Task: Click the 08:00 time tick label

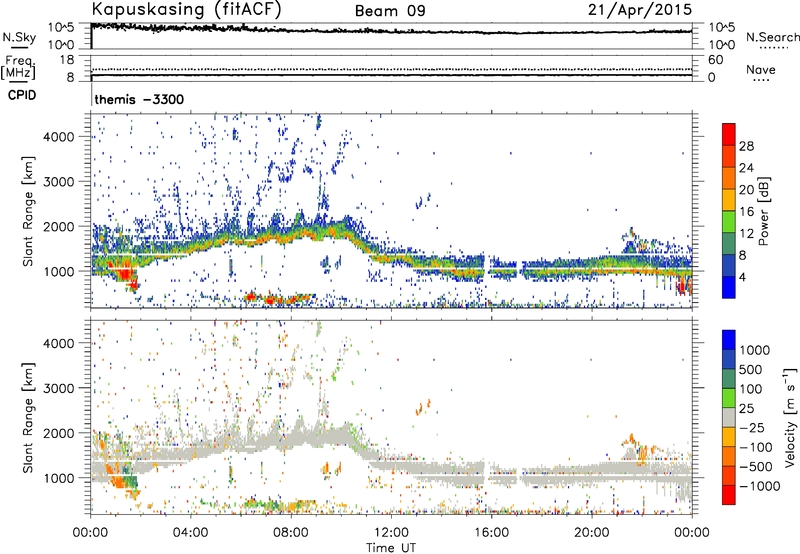Action: click(x=290, y=533)
